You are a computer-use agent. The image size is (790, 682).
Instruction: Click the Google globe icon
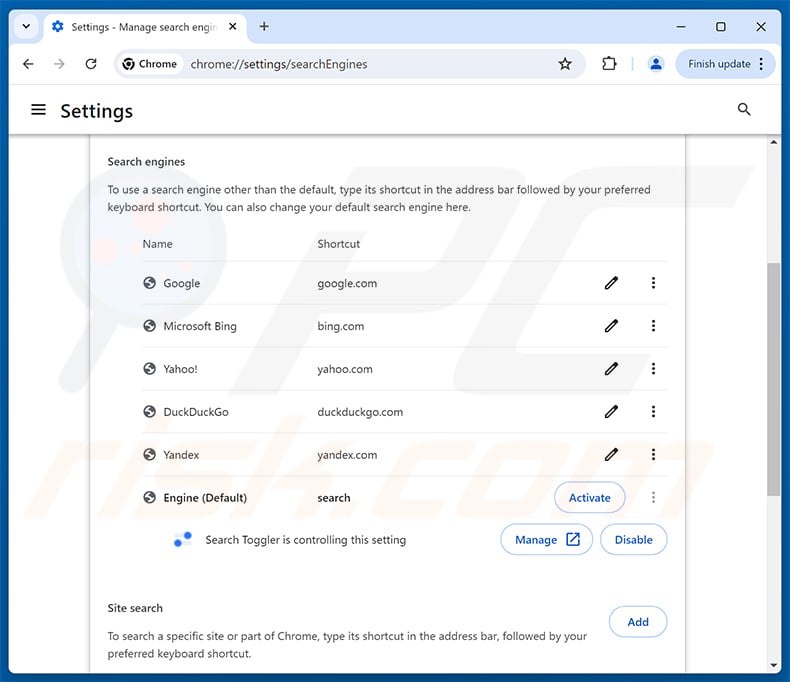(x=149, y=283)
